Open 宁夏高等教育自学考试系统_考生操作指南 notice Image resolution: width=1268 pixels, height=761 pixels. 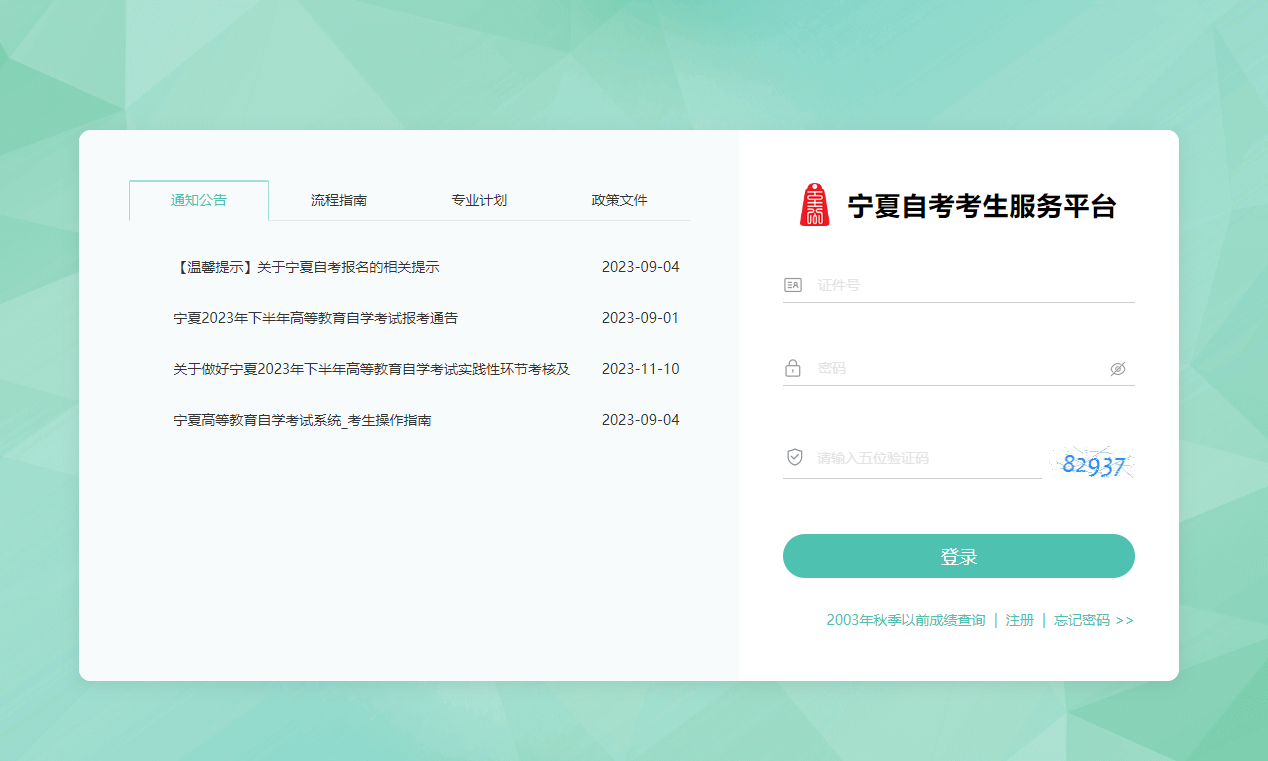(302, 420)
